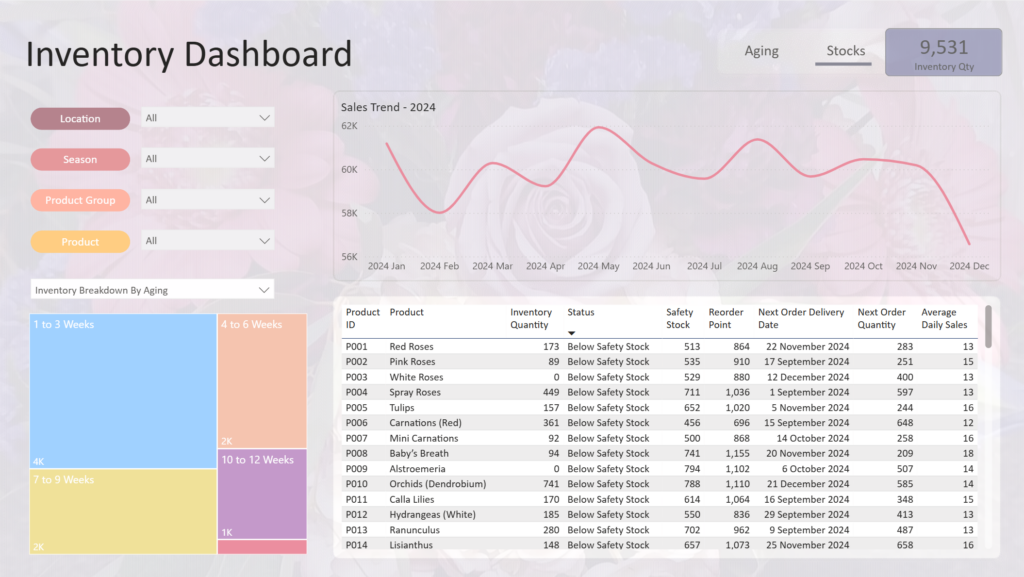Screen dimensions: 1024x577
Task: Click the Sales Trend - 2024 chart title
Action: coord(388,107)
